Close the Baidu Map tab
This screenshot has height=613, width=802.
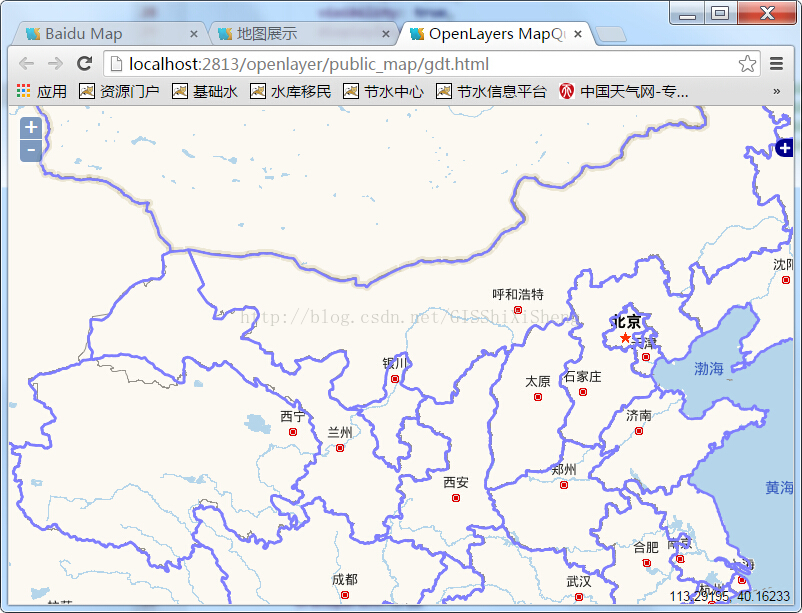[194, 34]
